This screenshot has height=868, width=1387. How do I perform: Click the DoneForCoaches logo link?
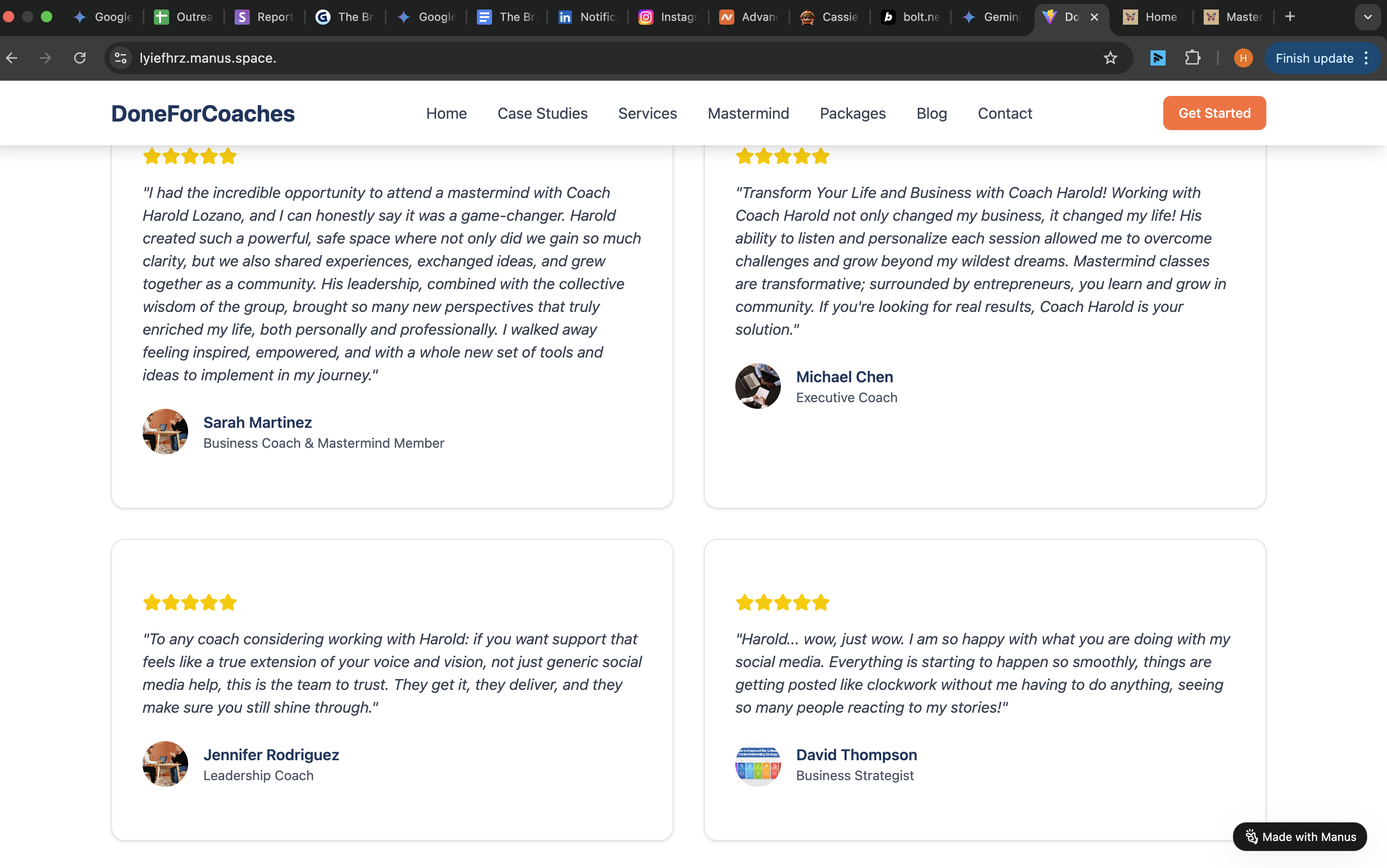click(203, 113)
